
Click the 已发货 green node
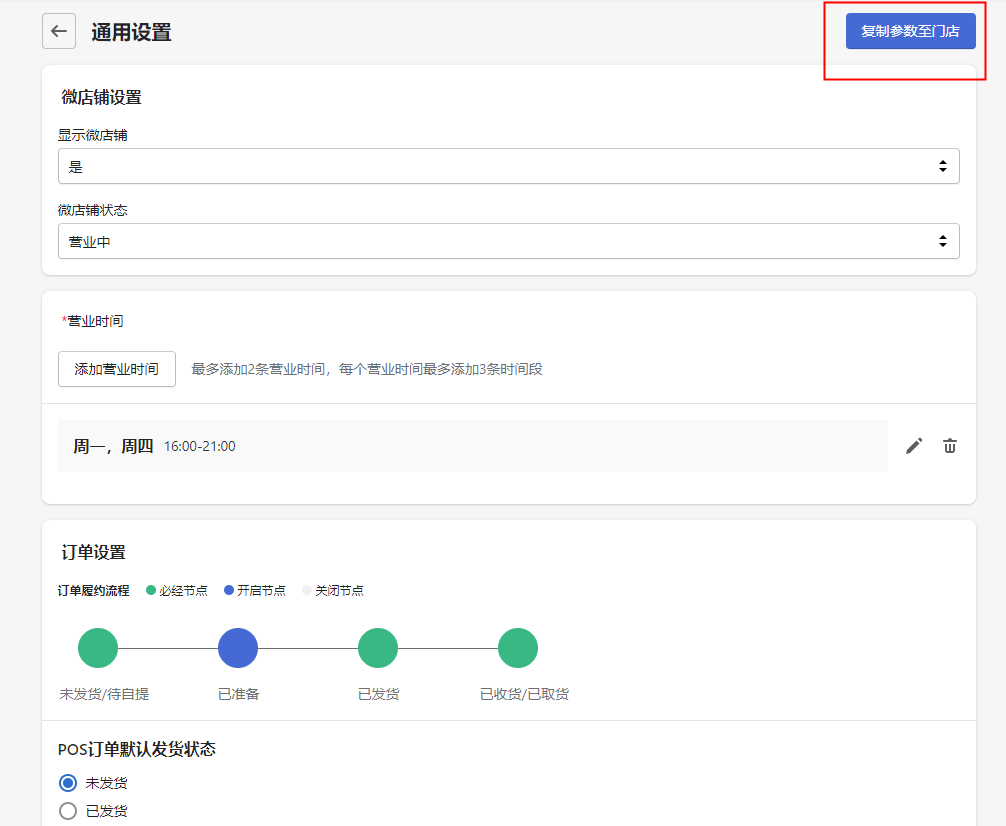click(x=378, y=648)
